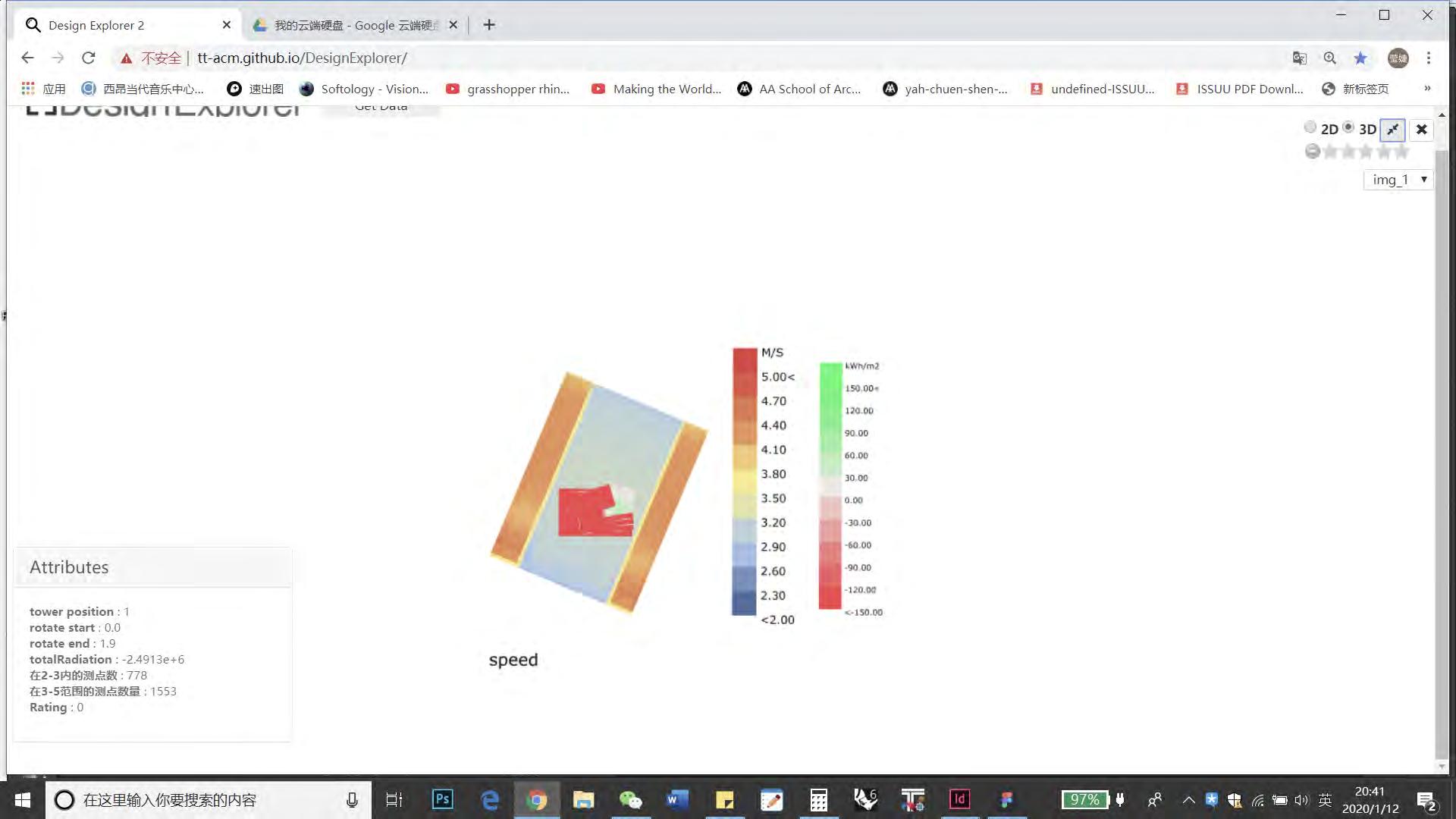Clear rating using the gray minus icon

coord(1312,152)
